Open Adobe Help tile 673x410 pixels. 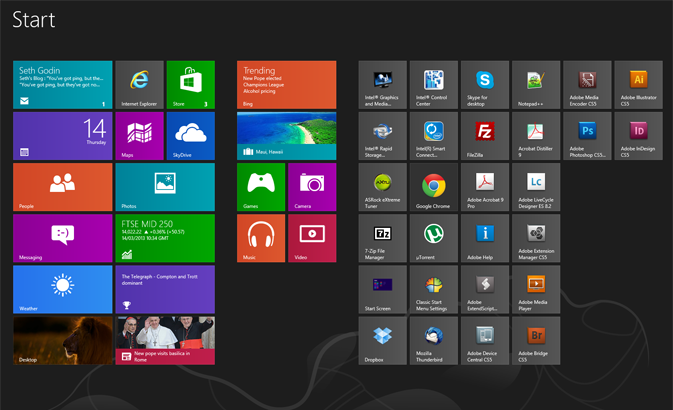point(485,238)
